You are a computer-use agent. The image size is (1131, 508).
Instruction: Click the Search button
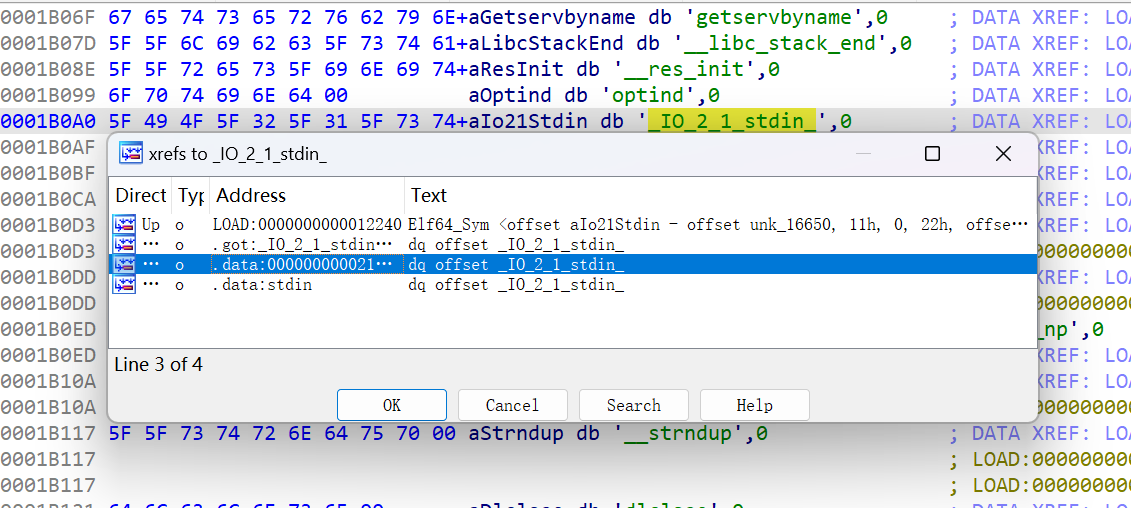(x=633, y=405)
